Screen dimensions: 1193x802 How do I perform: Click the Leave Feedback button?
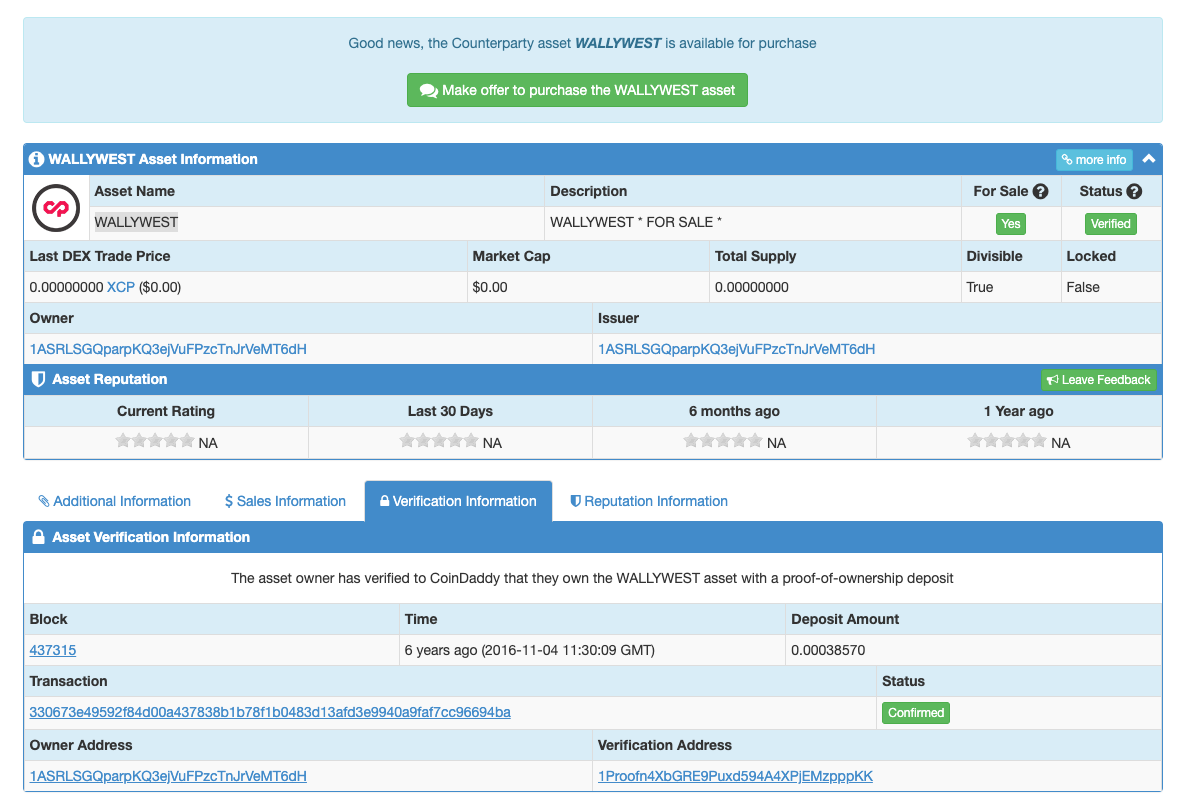1098,380
